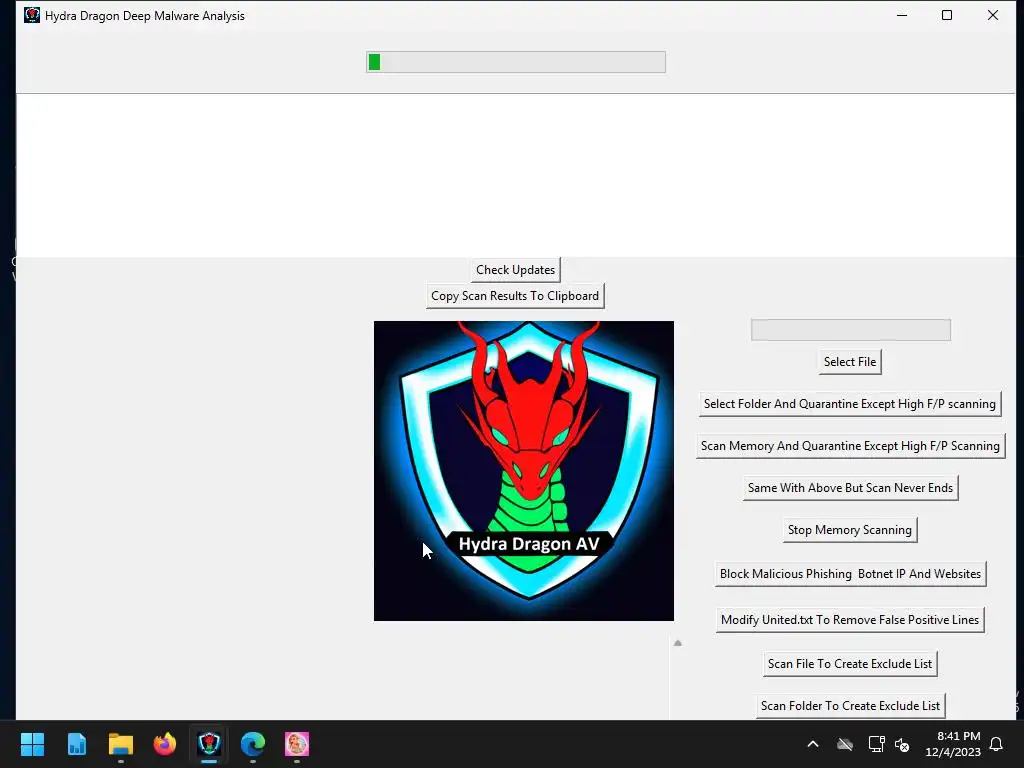
Task: Scan Folder To Create Exclude List
Action: (x=850, y=706)
